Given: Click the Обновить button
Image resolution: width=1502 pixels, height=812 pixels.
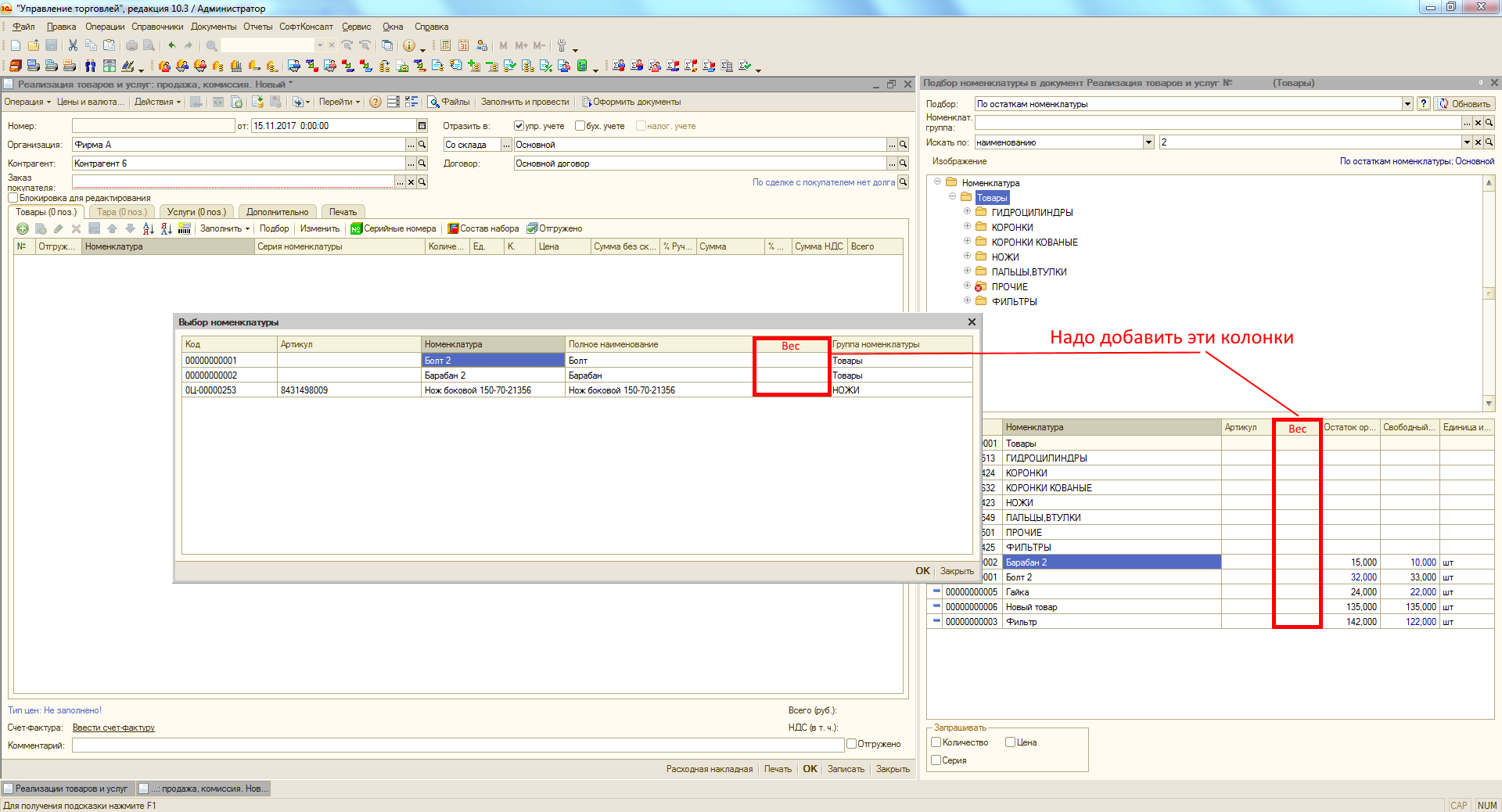Looking at the screenshot, I should tap(1464, 104).
